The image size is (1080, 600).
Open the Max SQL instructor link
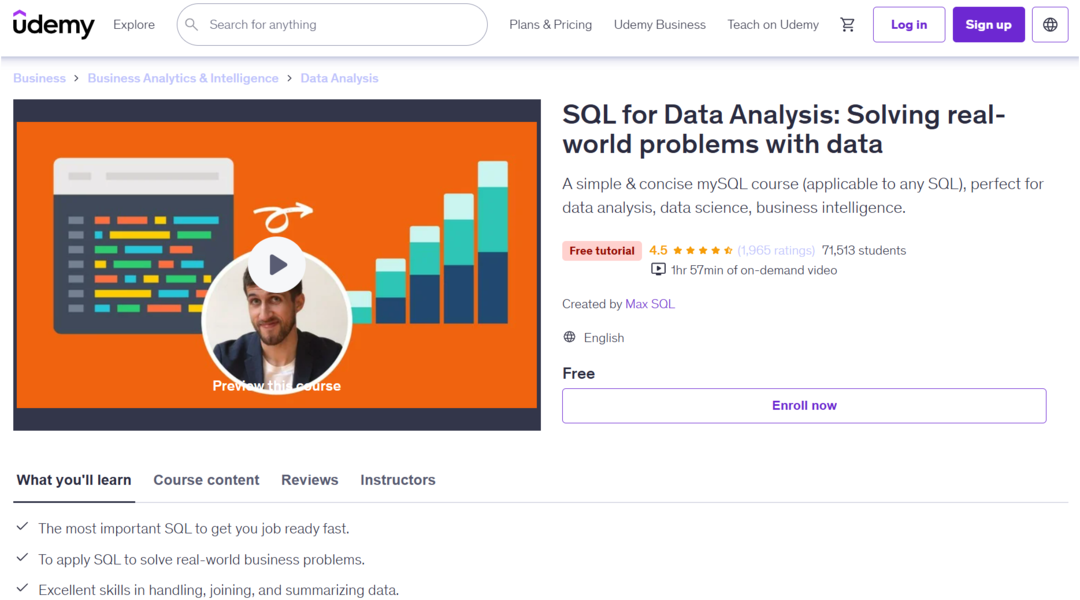tap(650, 304)
